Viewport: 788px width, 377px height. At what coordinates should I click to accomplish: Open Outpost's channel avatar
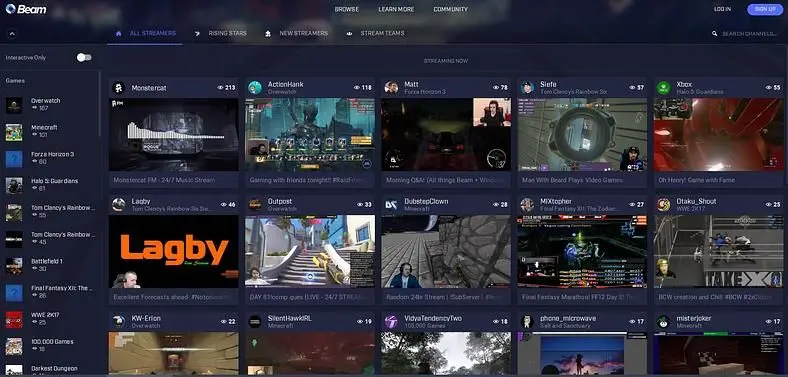click(x=255, y=205)
